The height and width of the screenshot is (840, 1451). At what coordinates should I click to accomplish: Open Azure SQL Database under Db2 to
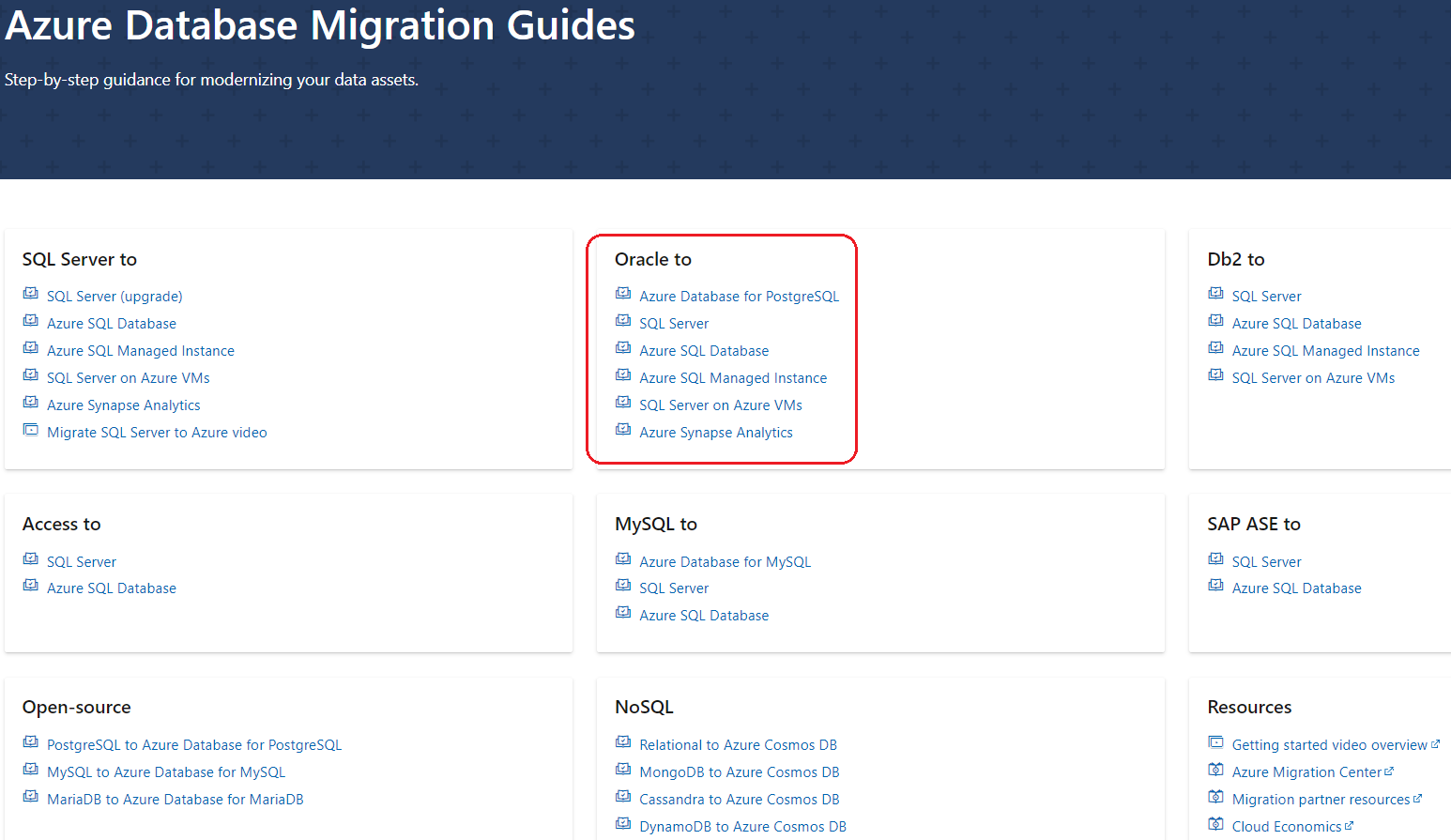coord(1297,324)
